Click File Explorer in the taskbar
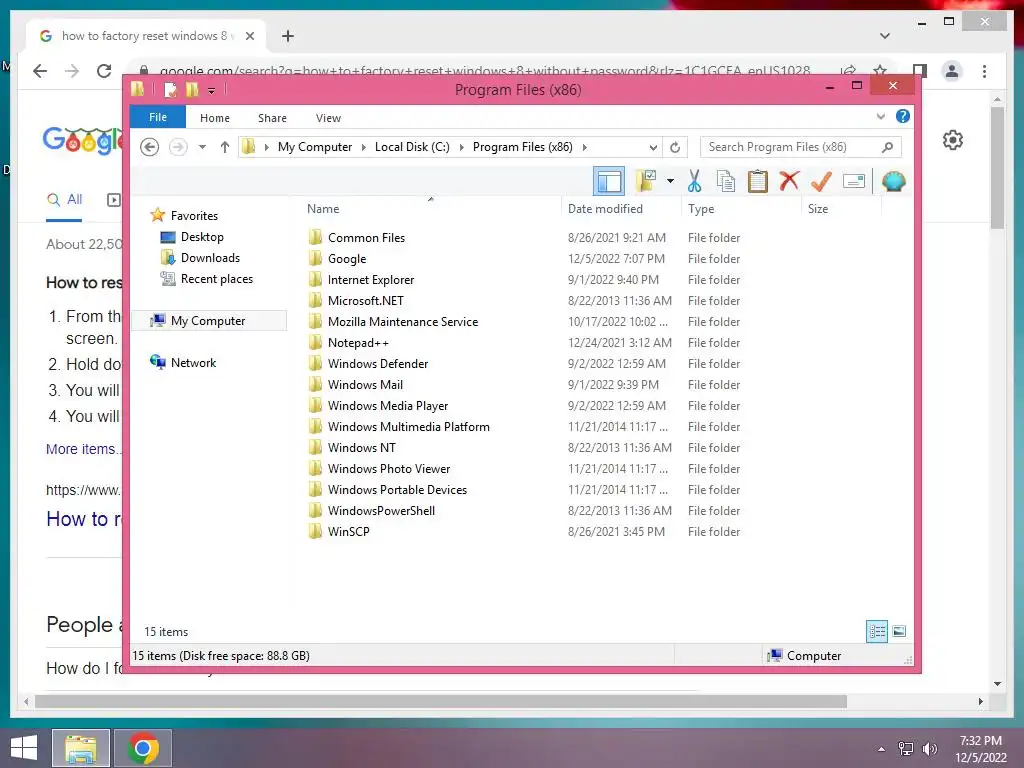This screenshot has width=1024, height=768. pos(81,748)
